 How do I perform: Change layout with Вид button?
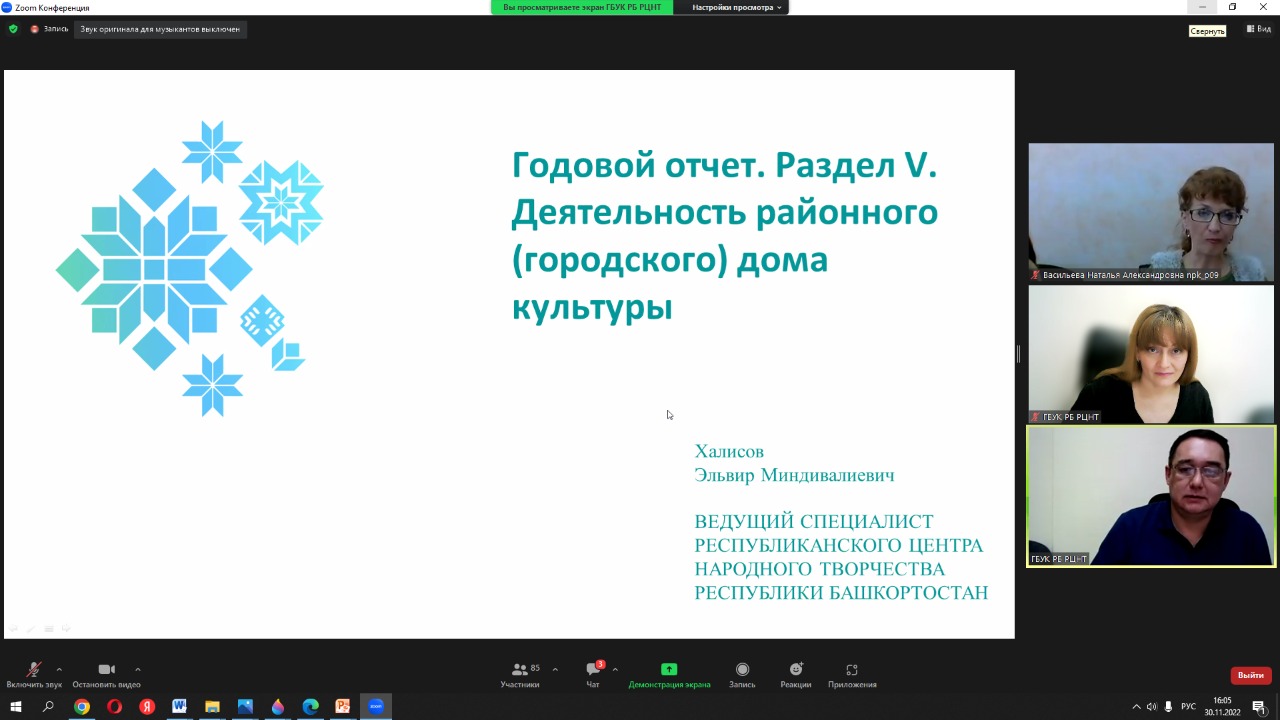point(1258,30)
